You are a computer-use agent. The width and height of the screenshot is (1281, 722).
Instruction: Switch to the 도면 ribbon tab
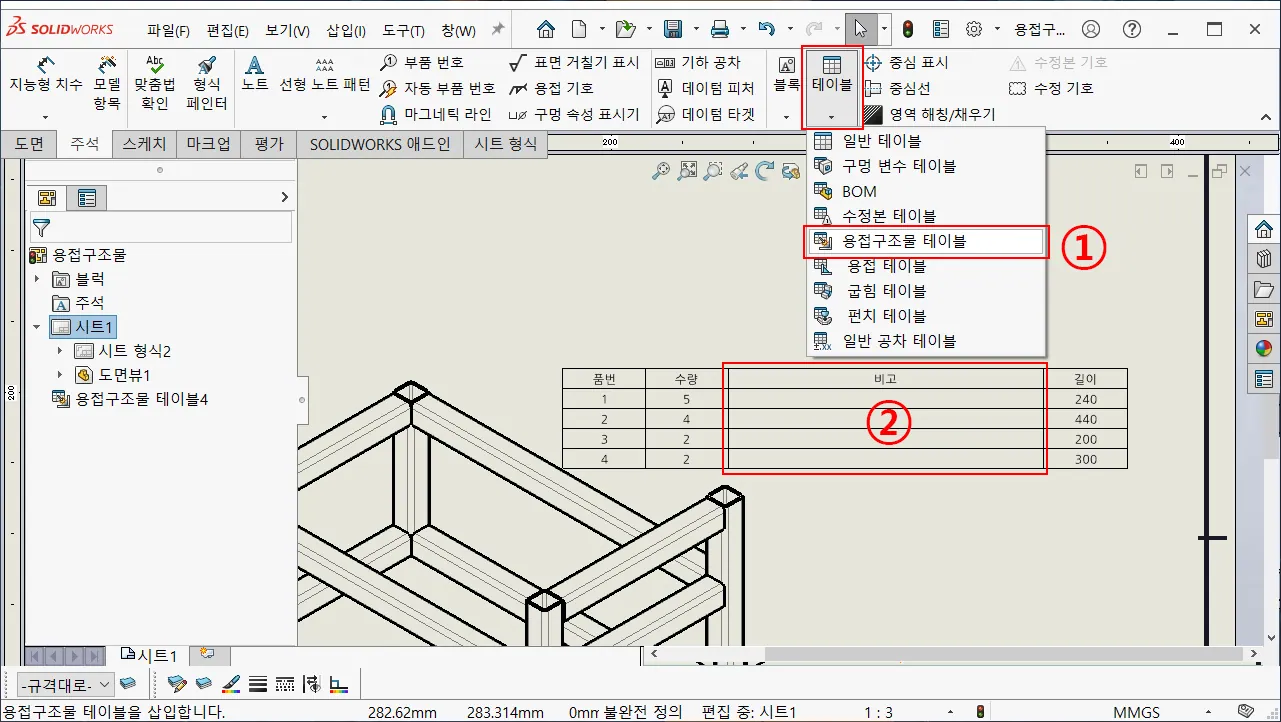click(x=29, y=144)
